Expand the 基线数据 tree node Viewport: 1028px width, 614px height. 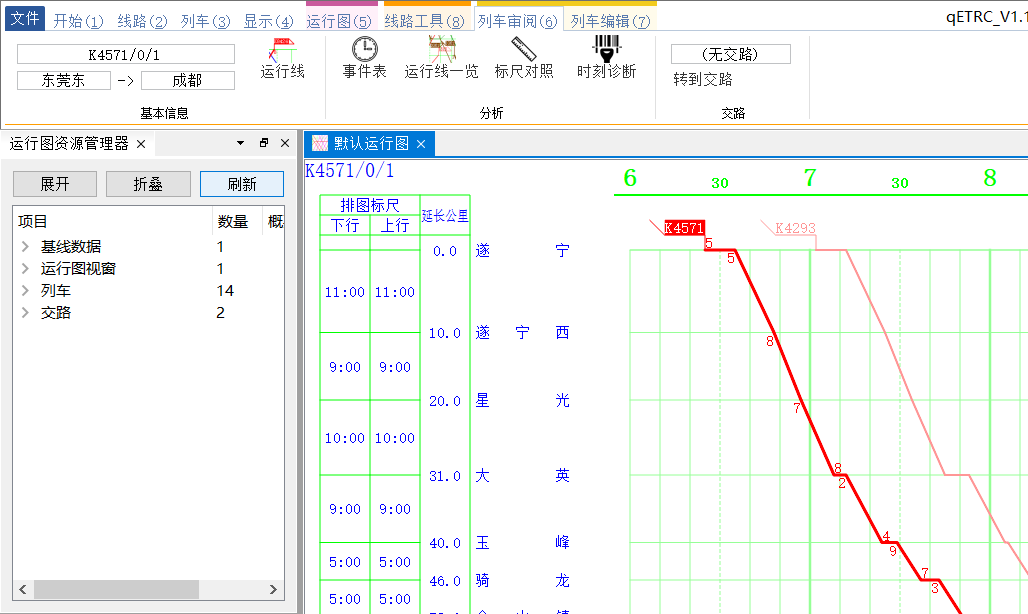(x=25, y=246)
